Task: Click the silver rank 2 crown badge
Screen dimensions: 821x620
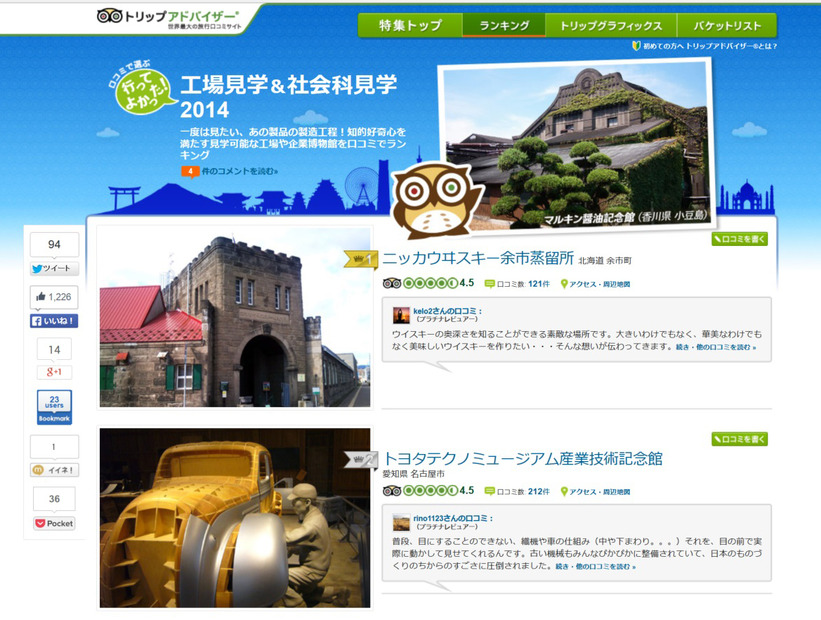Action: tap(361, 459)
